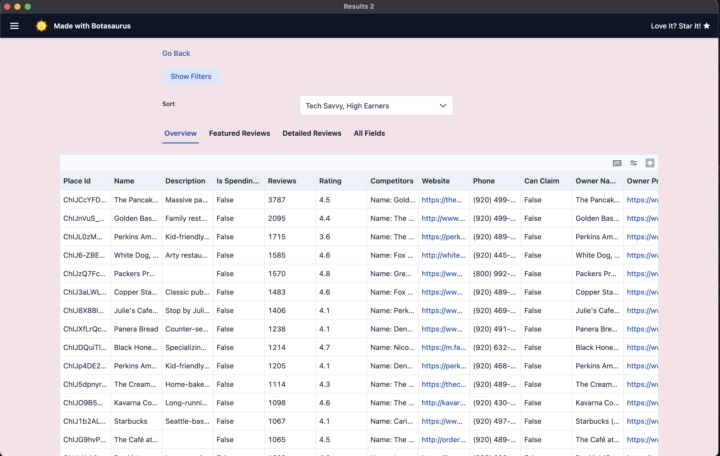Open the hamburger navigation menu

14,26
